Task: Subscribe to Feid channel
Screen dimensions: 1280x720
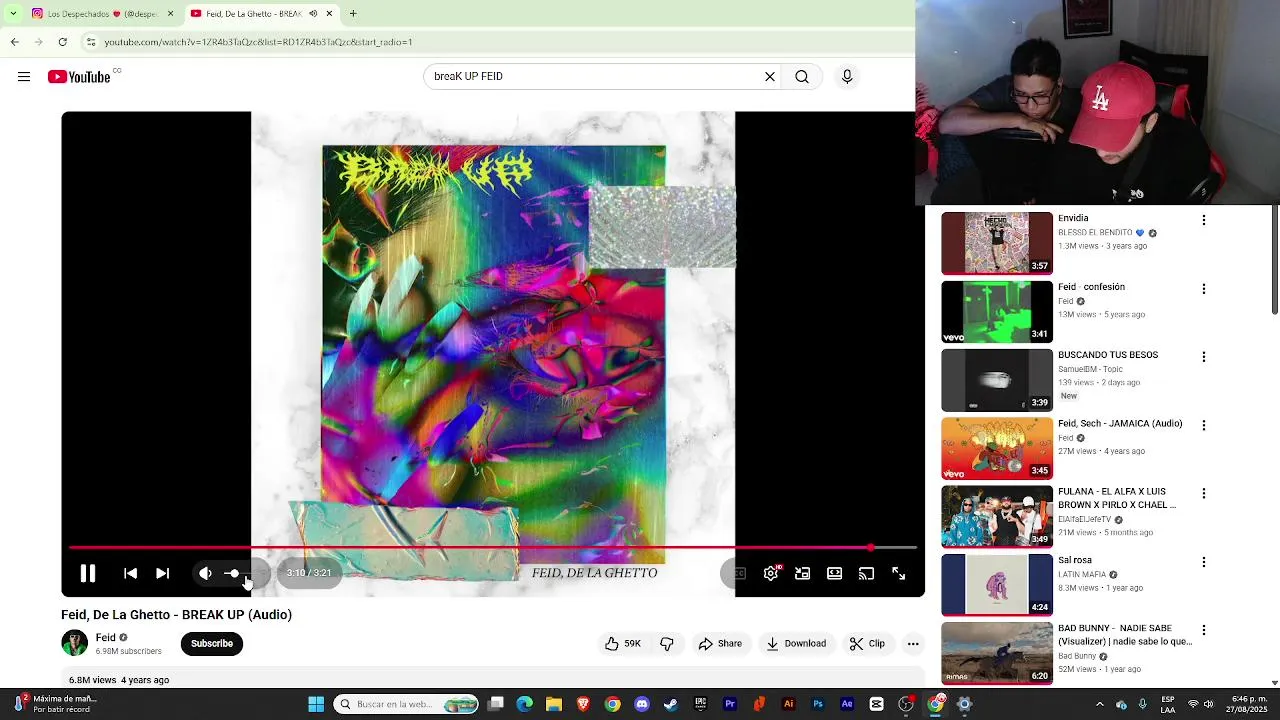Action: (212, 644)
